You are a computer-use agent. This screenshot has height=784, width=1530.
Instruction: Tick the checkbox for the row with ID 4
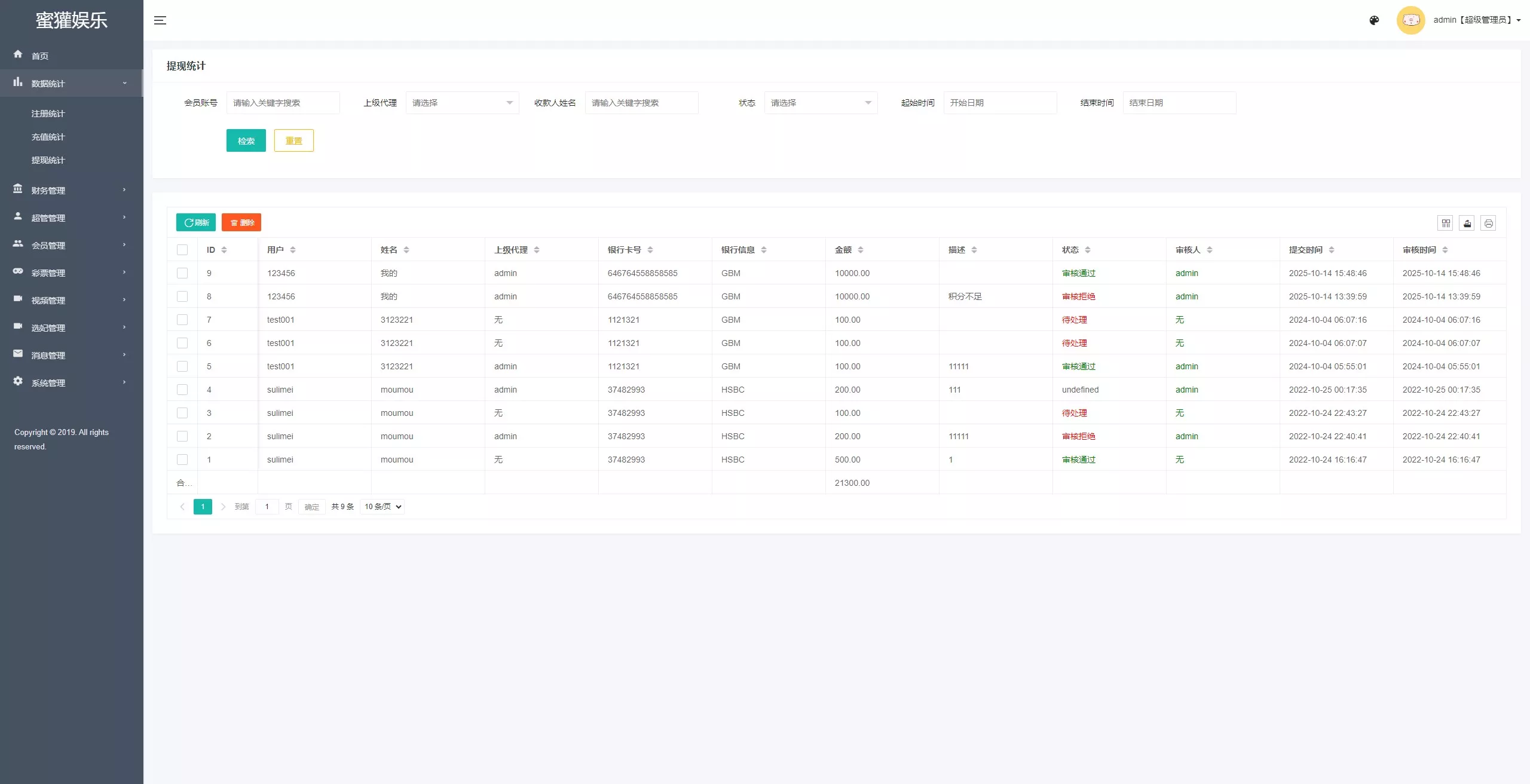182,390
